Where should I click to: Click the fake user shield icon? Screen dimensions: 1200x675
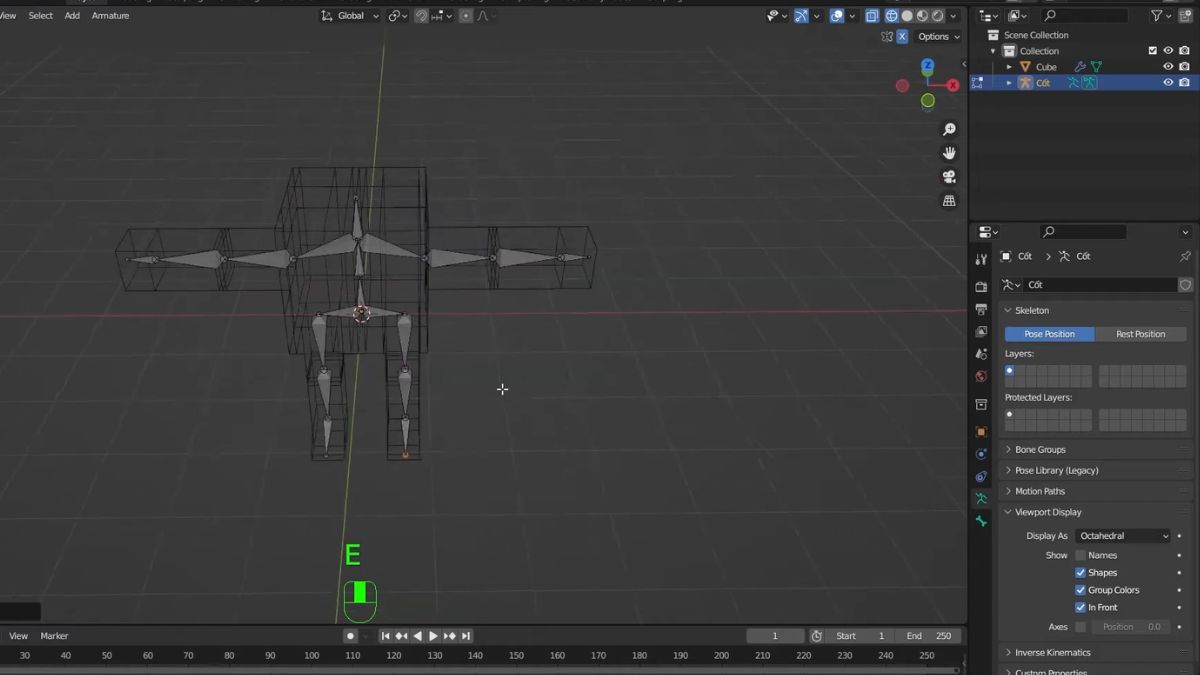[1185, 285]
